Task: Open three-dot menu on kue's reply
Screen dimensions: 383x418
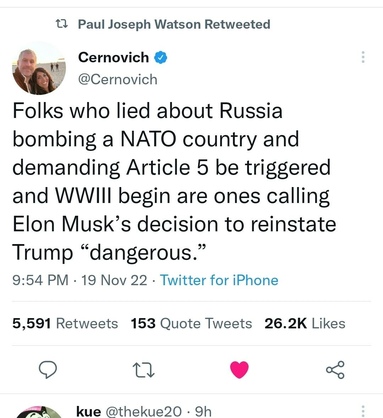Action: (x=363, y=411)
